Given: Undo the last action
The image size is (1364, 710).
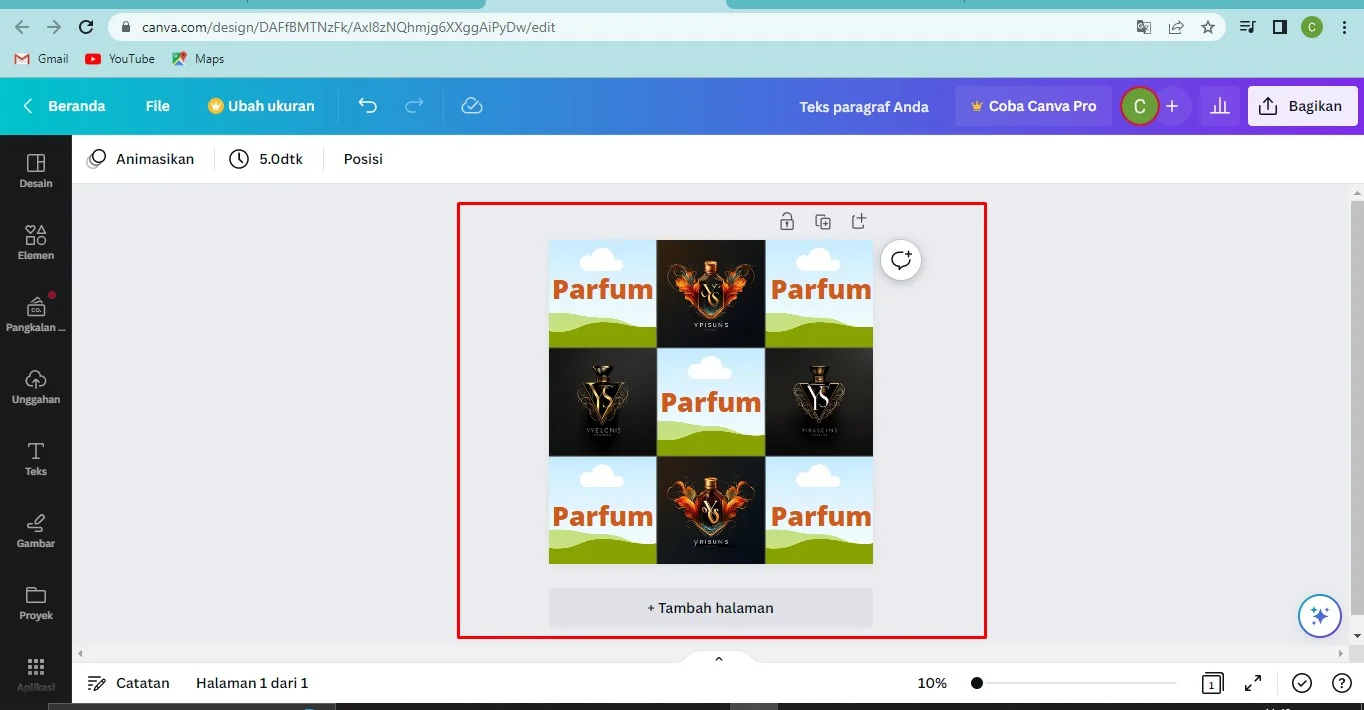Looking at the screenshot, I should point(368,106).
